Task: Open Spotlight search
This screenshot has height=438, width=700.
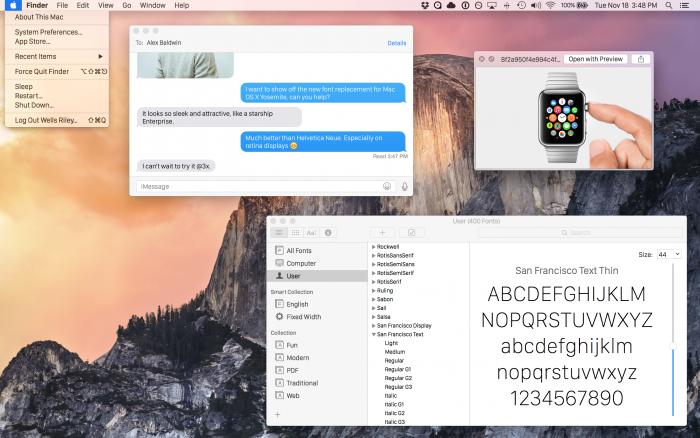Action: [669, 5]
